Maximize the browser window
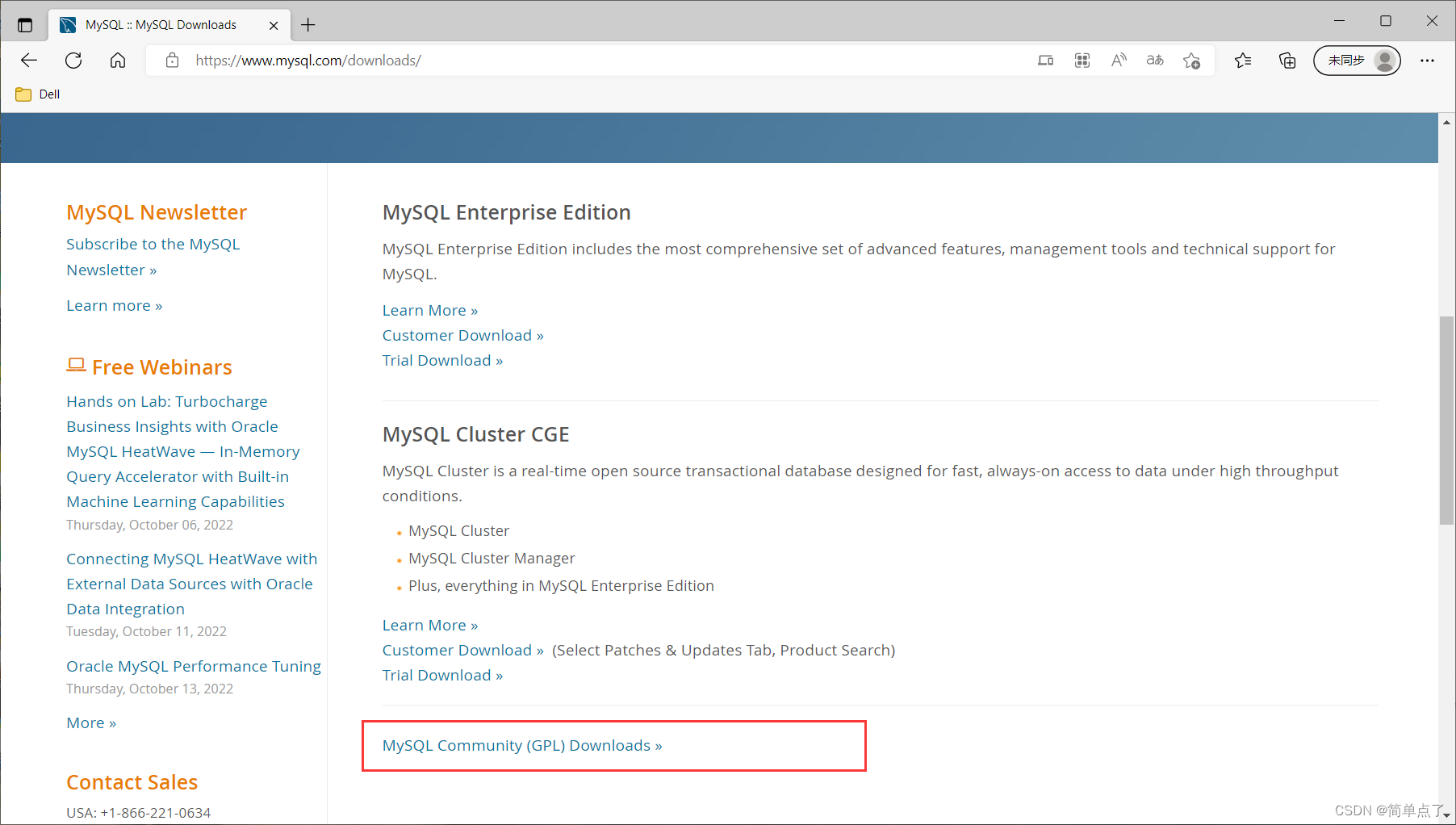This screenshot has height=825, width=1456. pos(1386,21)
